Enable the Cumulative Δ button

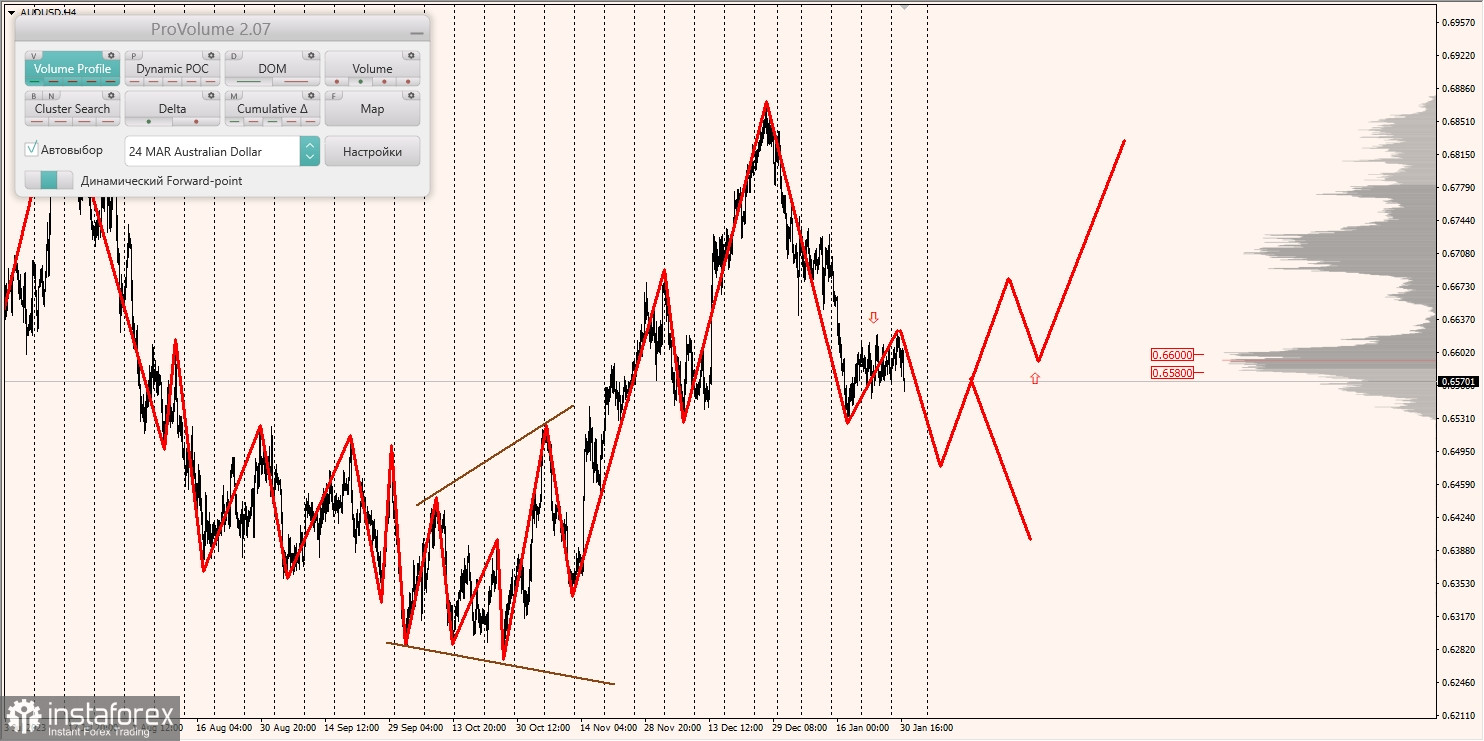(x=272, y=108)
